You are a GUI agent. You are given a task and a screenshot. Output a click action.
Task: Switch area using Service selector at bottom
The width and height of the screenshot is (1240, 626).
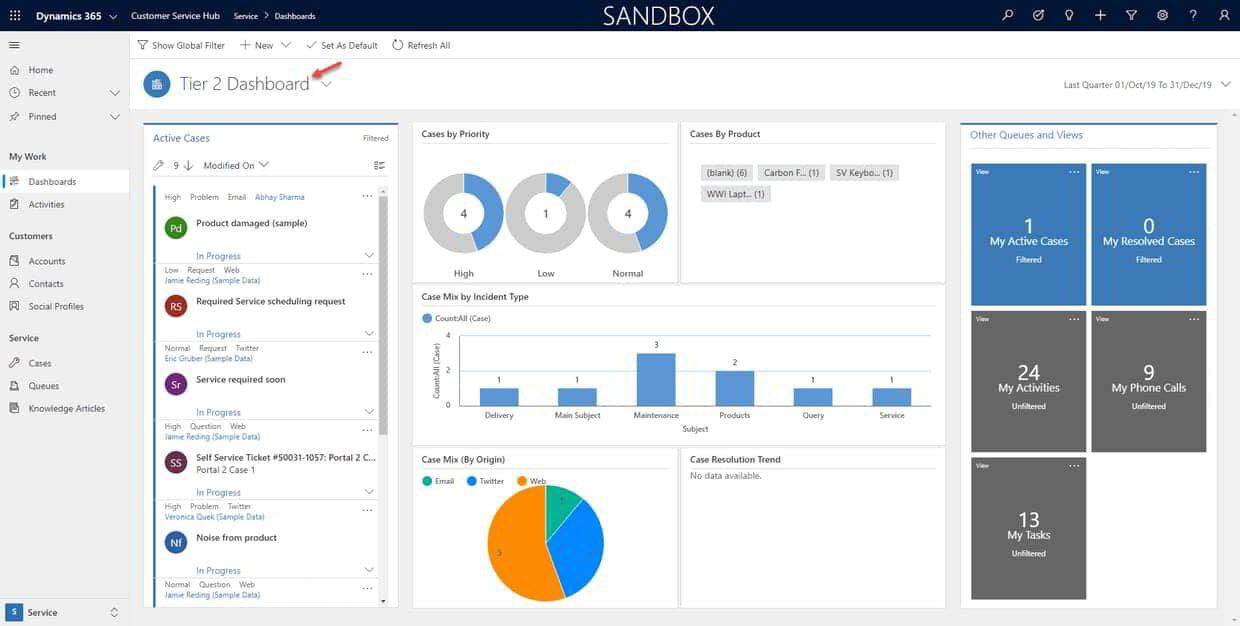pos(64,612)
